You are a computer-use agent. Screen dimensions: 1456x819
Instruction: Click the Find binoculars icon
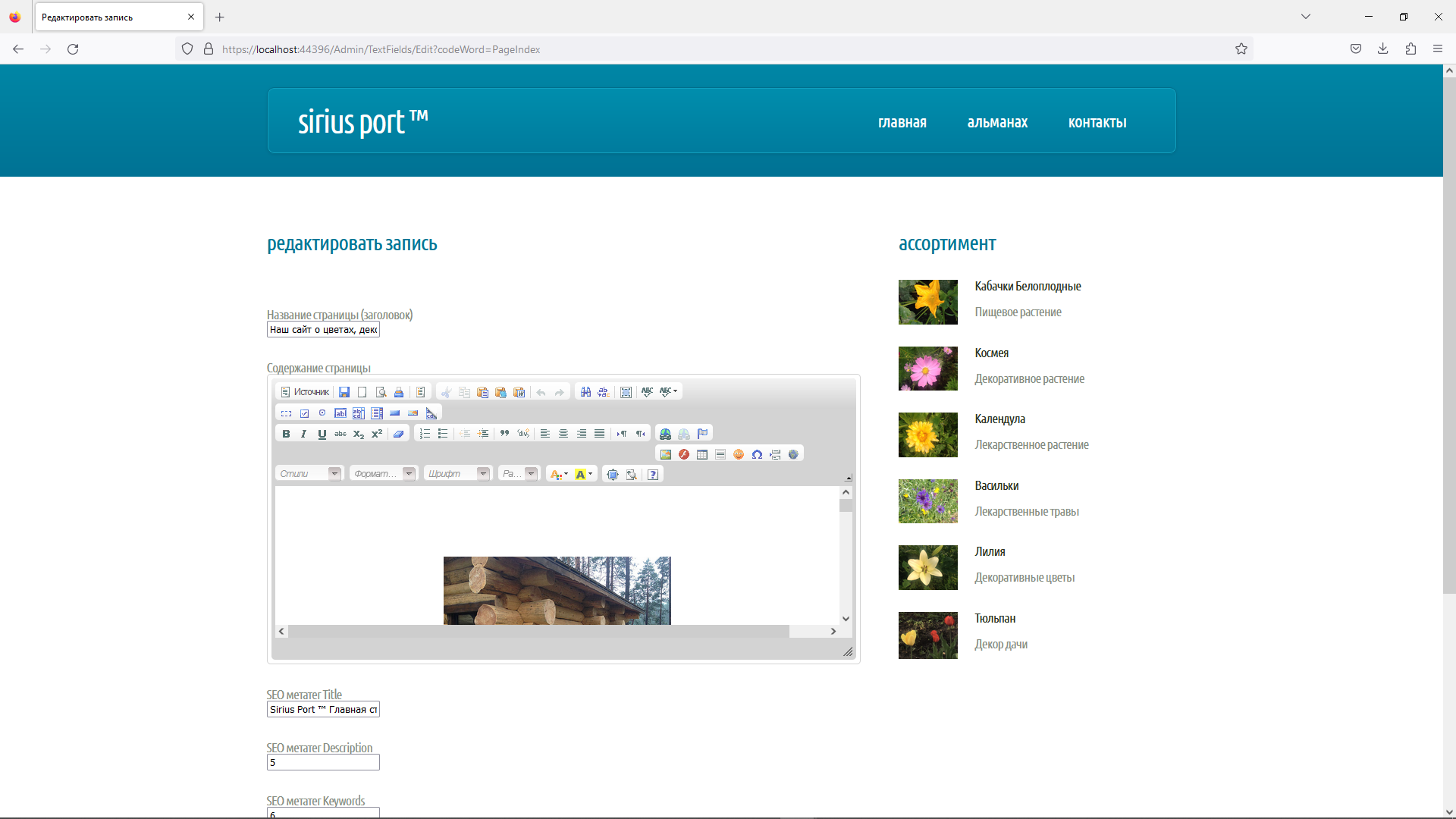(x=585, y=392)
